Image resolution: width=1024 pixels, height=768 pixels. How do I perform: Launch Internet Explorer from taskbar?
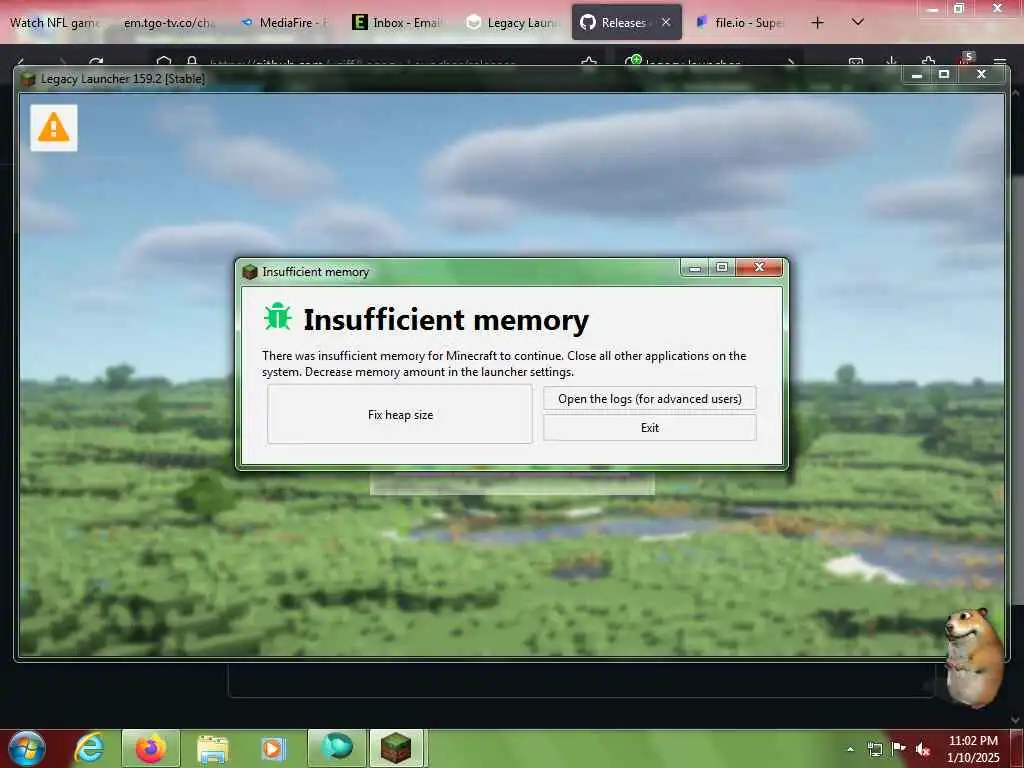pyautogui.click(x=89, y=748)
